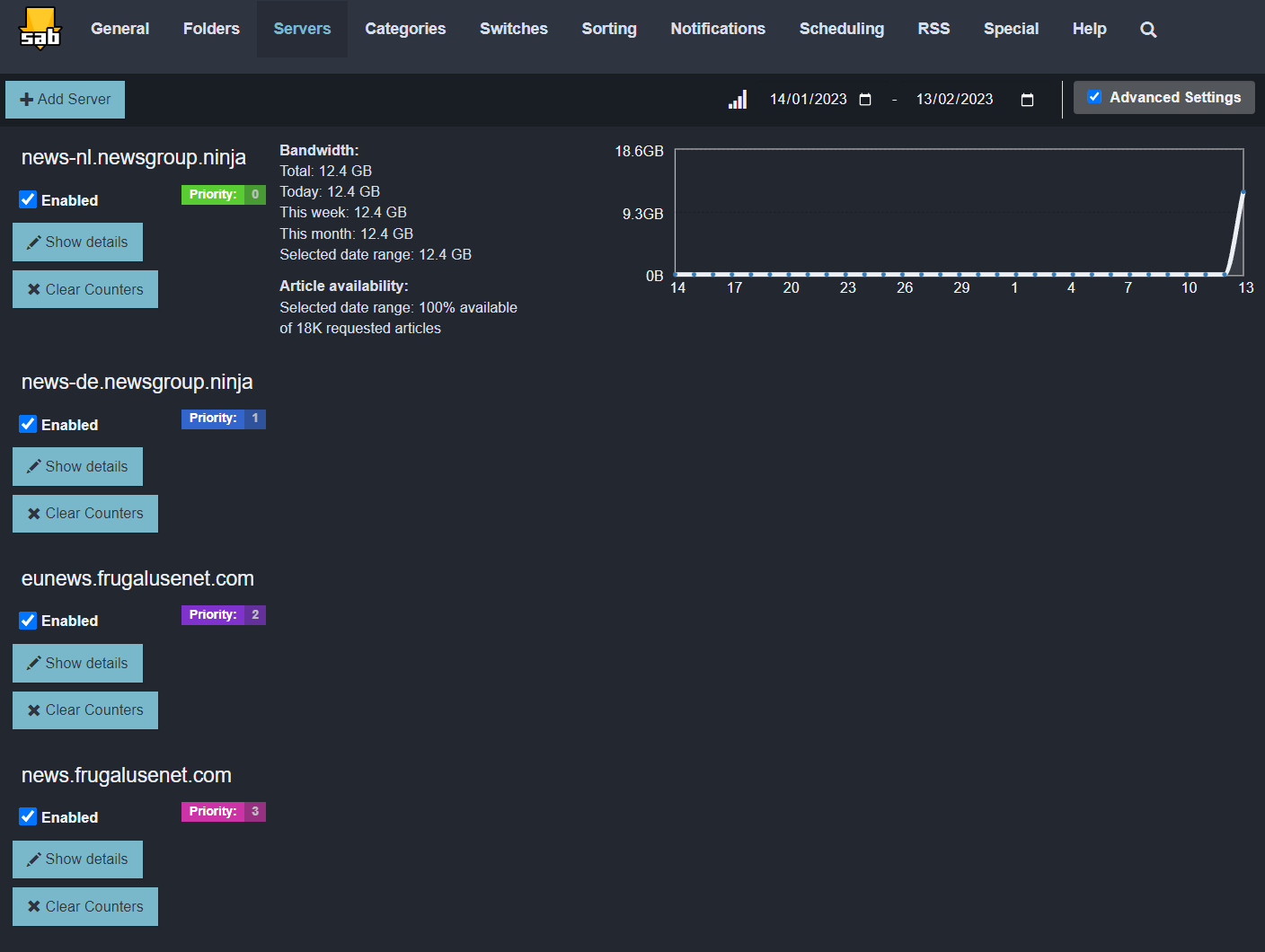This screenshot has width=1265, height=952.
Task: Show details for news.frugalusenet.com server
Action: pyautogui.click(x=77, y=859)
